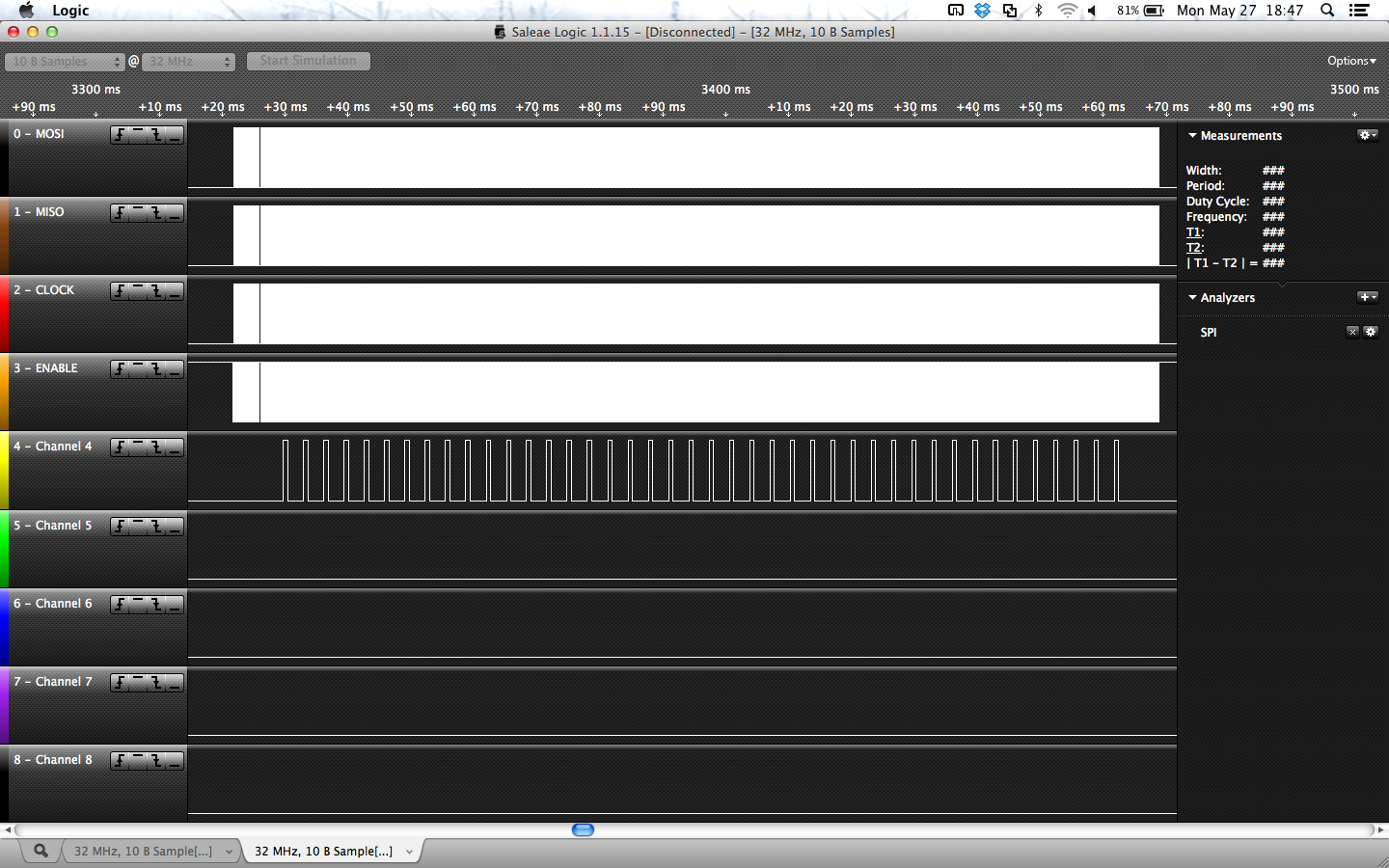
Task: Click the T2 timing marker link
Action: coord(1194,248)
